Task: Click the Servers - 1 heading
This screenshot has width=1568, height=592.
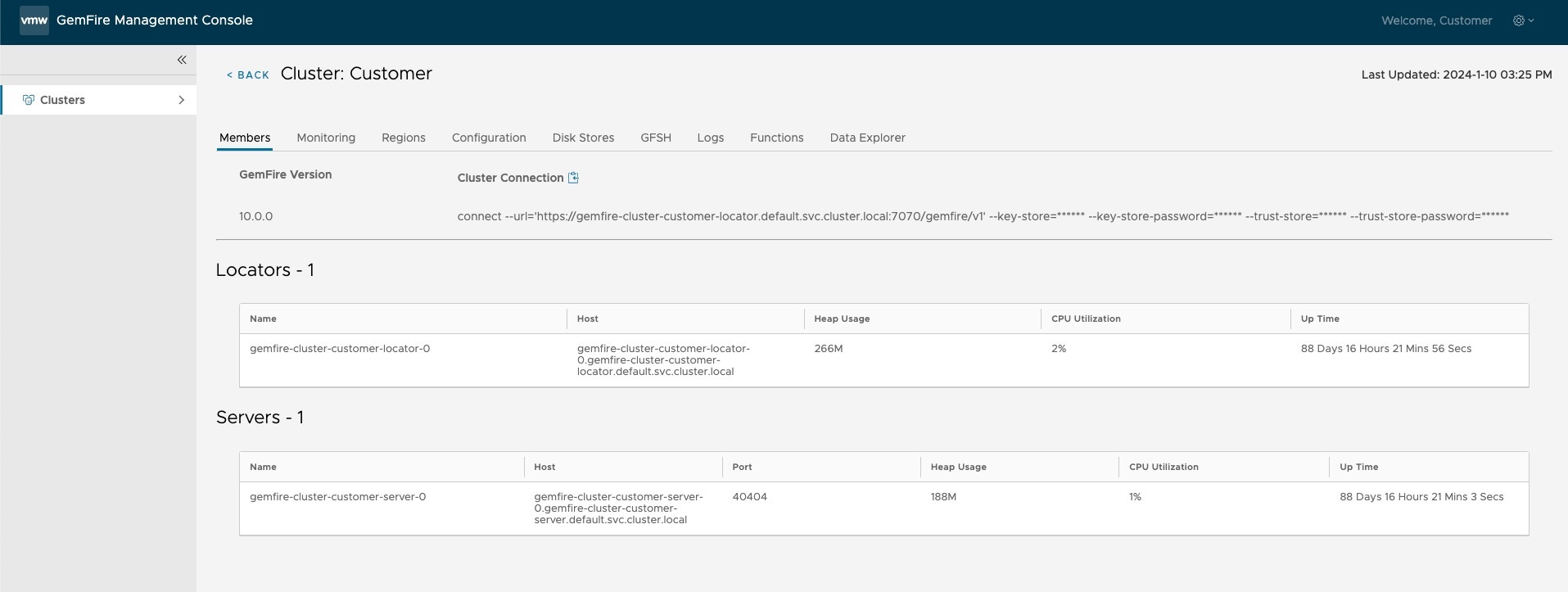Action: point(260,418)
